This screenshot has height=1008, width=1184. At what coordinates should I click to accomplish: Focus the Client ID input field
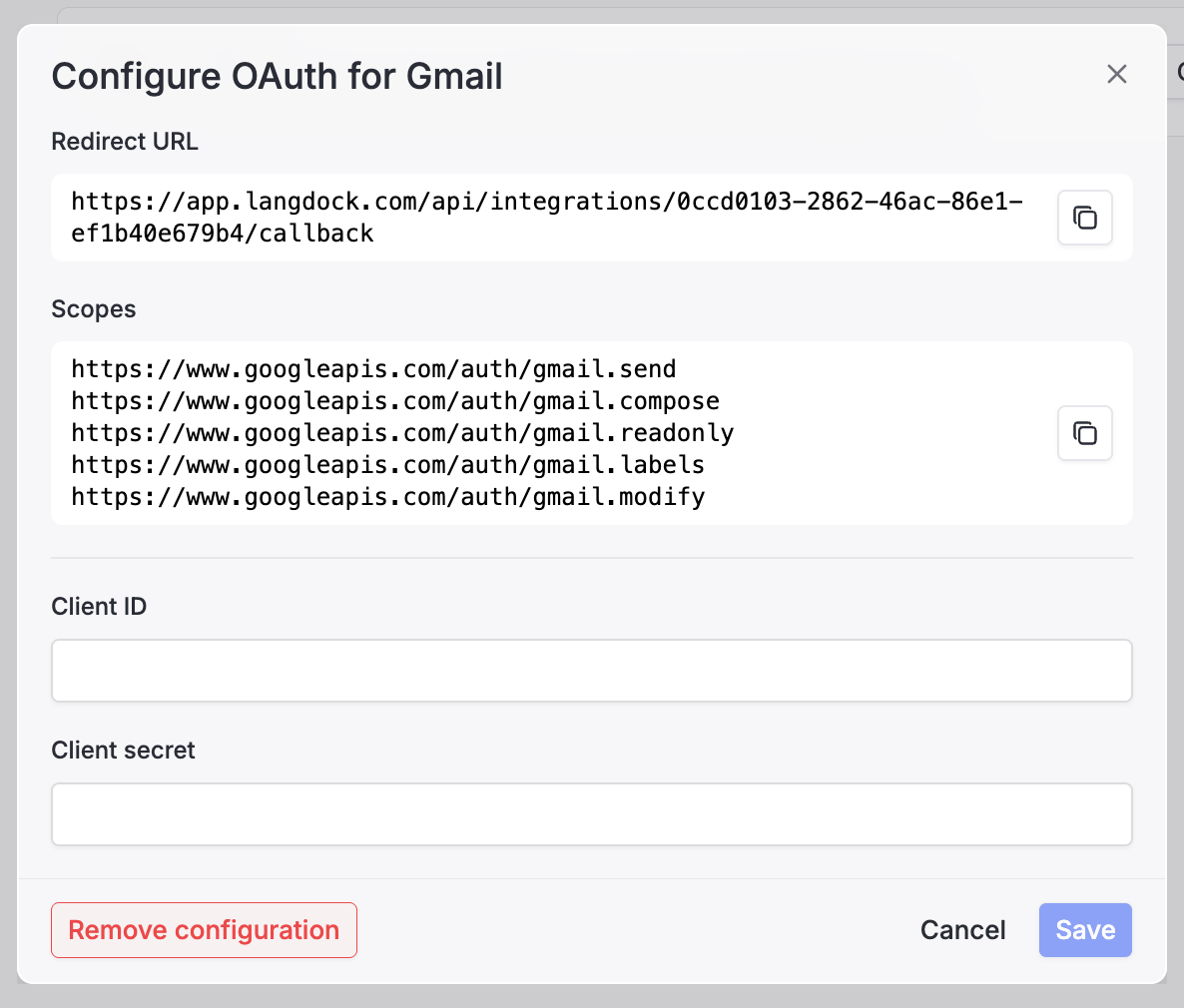[x=592, y=671]
